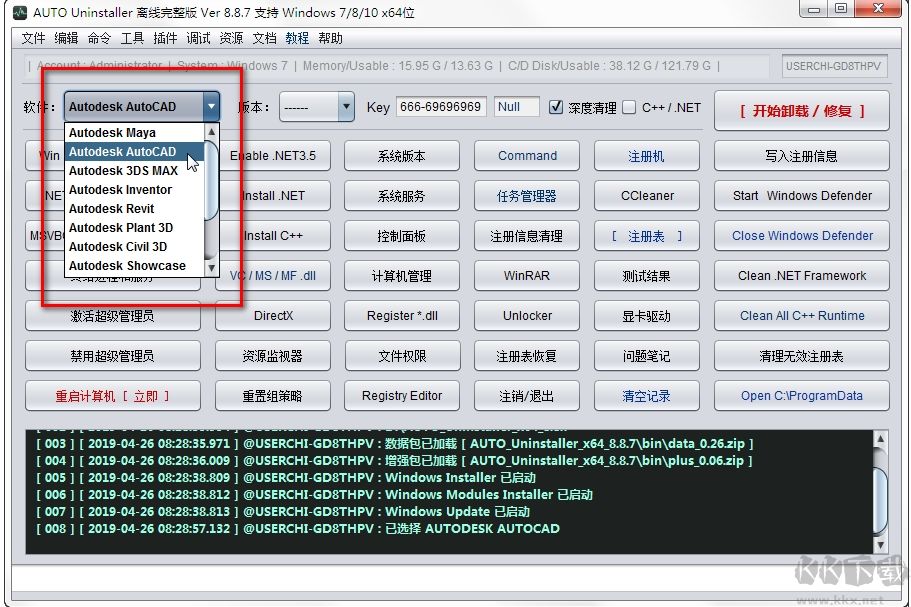Click 清空记录 to clear the log
Image resolution: width=911 pixels, height=607 pixels.
tap(646, 395)
